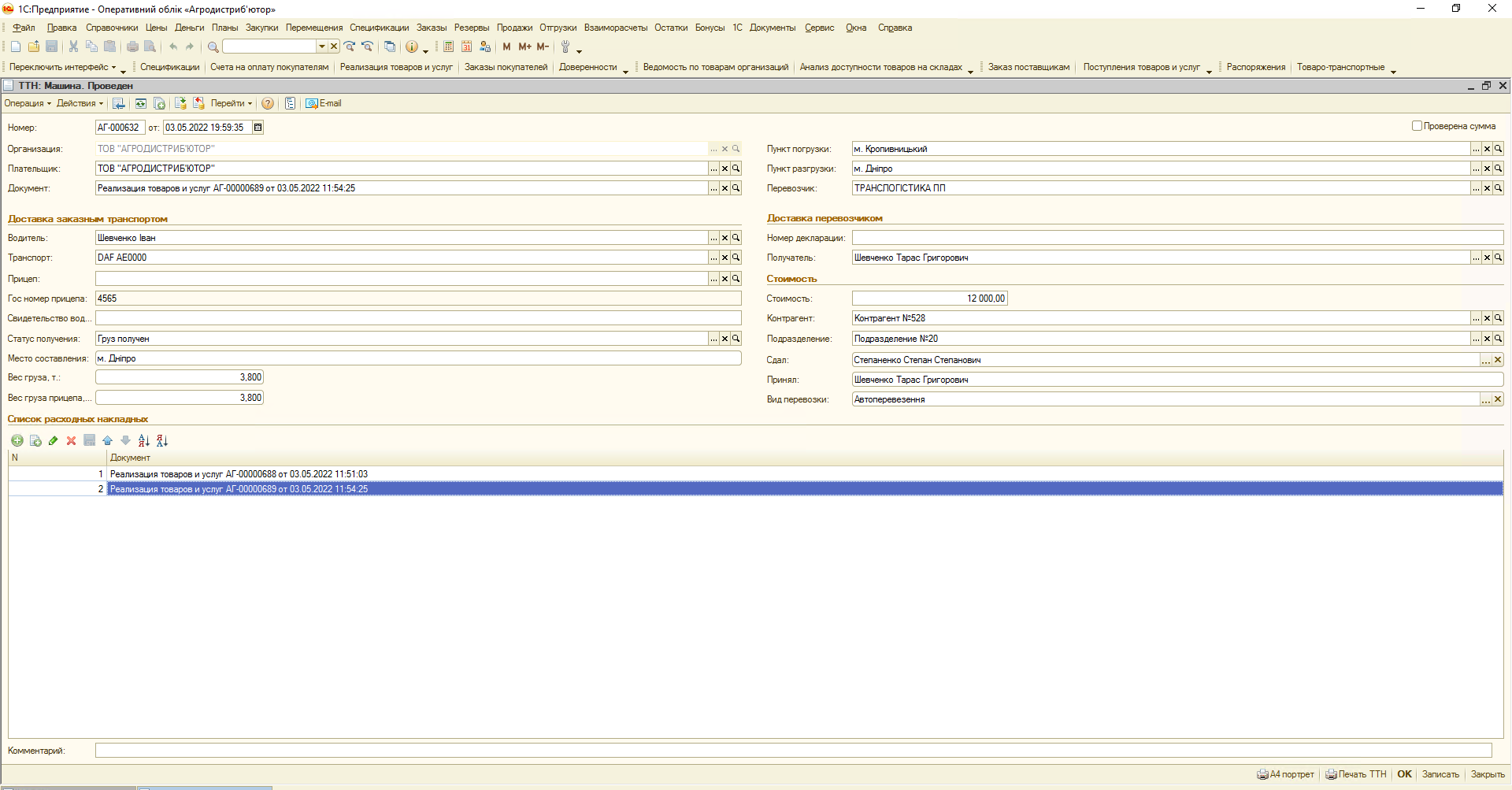This screenshot has width=1512, height=790.
Task: Open the calendar icon in the main toolbar
Action: tap(466, 46)
